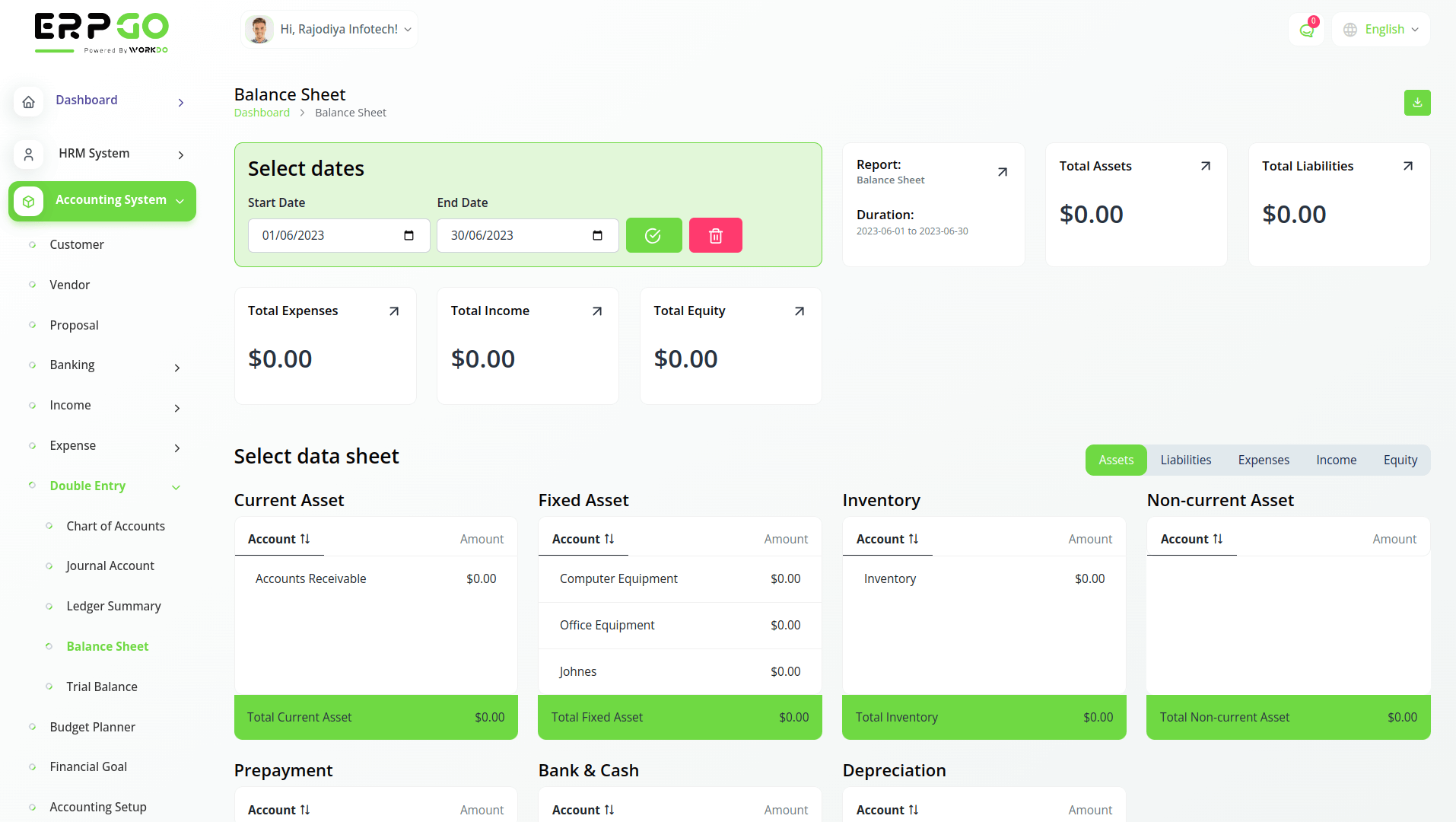Viewport: 1456px width, 822px height.
Task: Open the user profile dropdown
Action: pos(330,30)
